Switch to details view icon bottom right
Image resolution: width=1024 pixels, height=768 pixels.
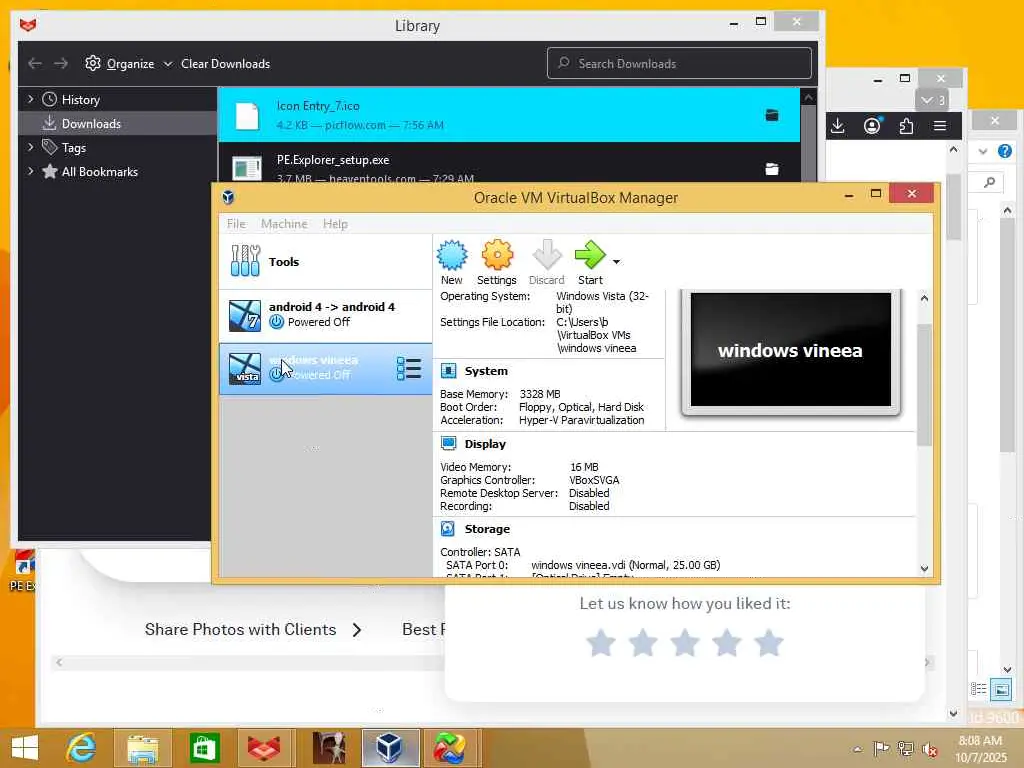pos(978,689)
